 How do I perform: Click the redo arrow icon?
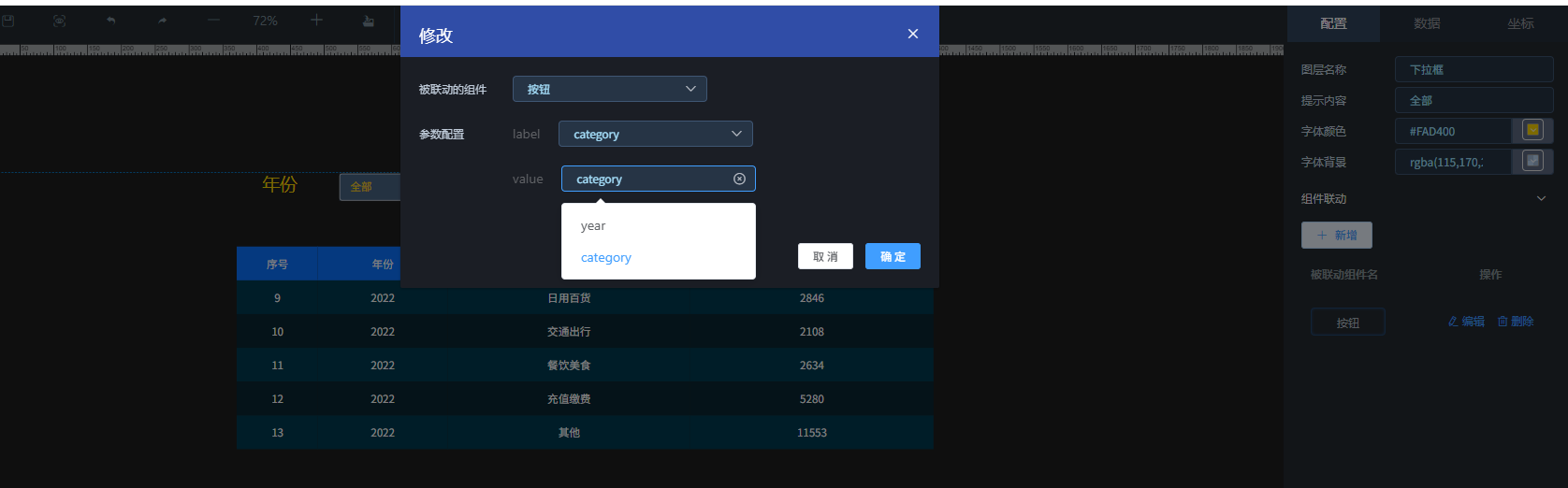pyautogui.click(x=163, y=21)
